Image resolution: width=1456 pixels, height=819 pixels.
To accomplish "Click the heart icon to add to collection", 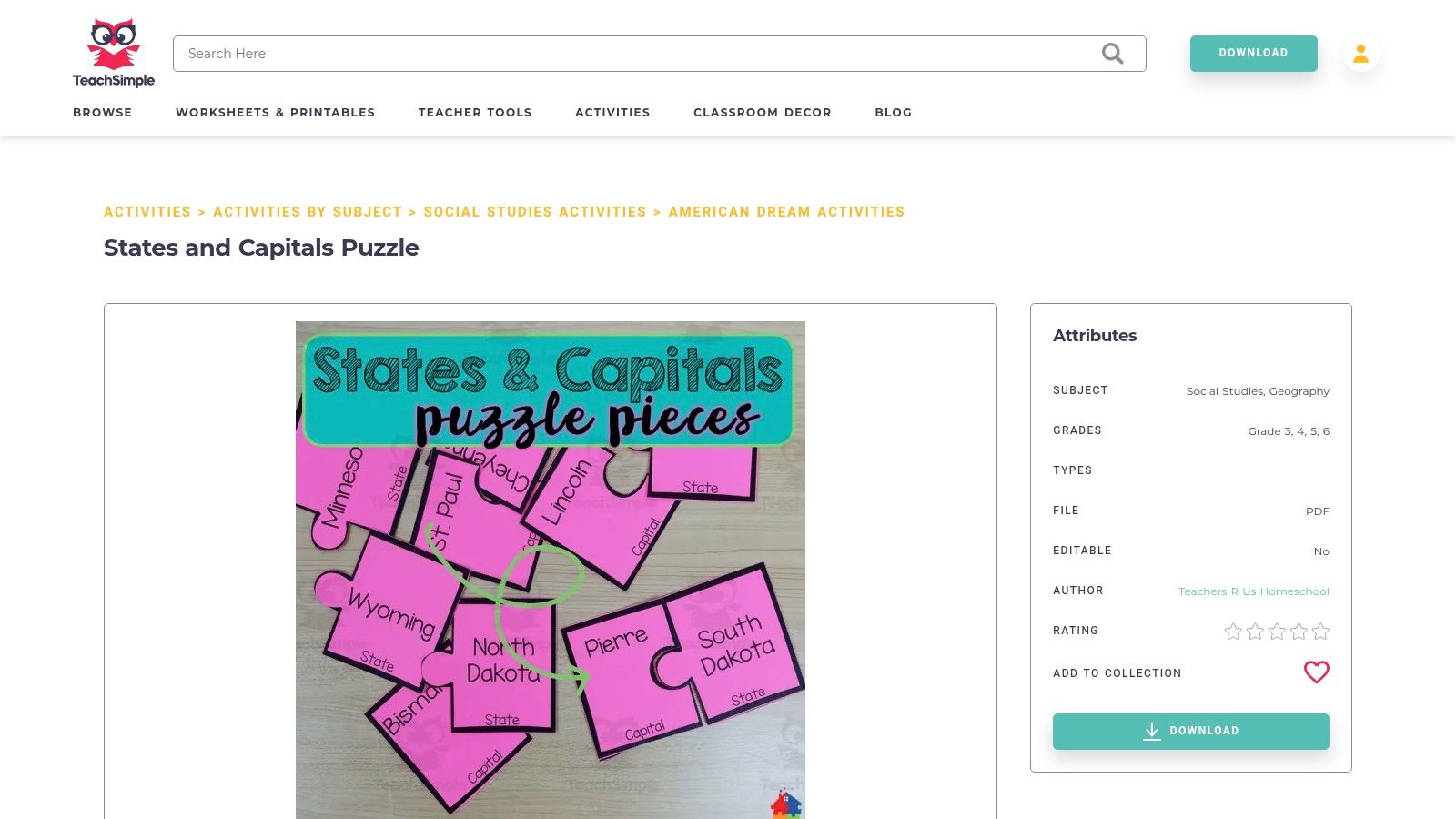I will click(1316, 672).
